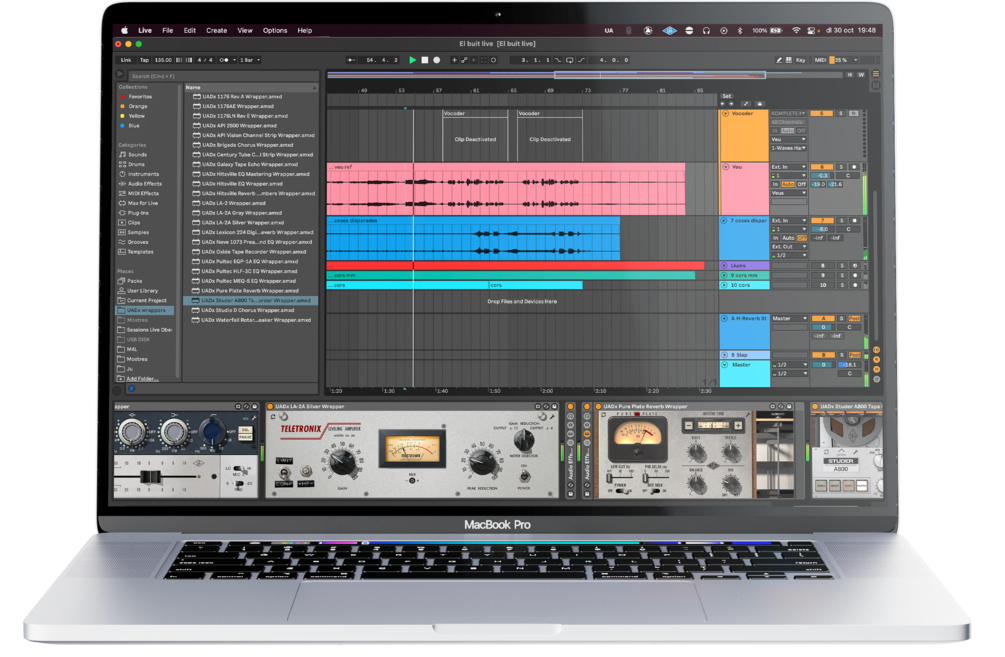This screenshot has height=657, width=1005.
Task: Open the Ext. In dropdown on Veu track
Action: click(788, 167)
